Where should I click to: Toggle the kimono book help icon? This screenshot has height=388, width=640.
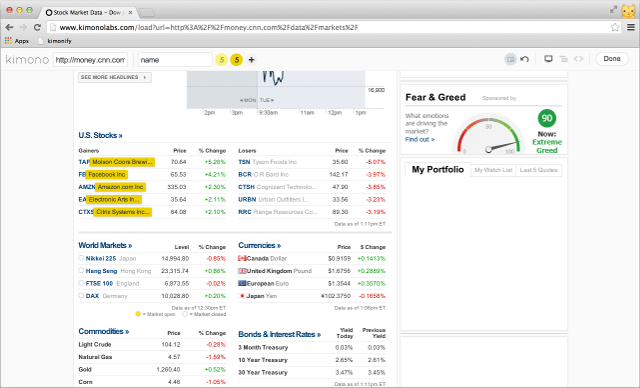click(510, 59)
